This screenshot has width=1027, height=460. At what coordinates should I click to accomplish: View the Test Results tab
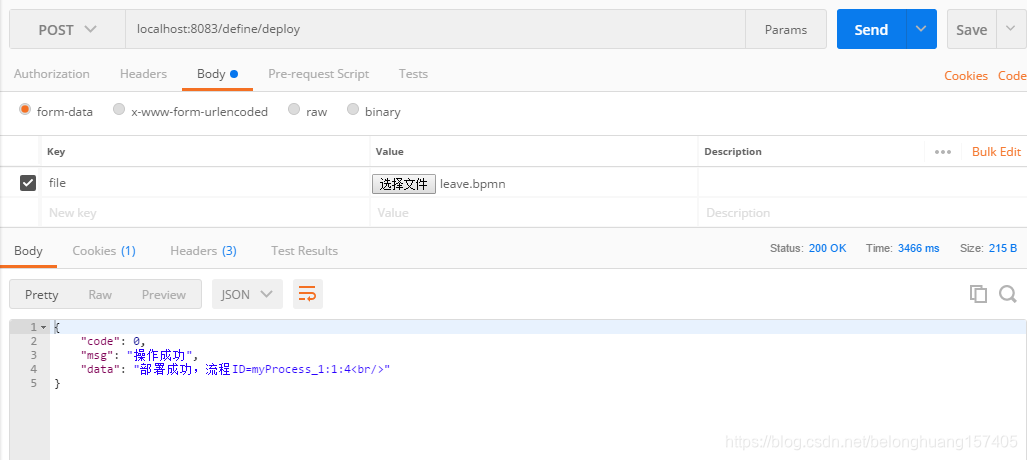[305, 251]
